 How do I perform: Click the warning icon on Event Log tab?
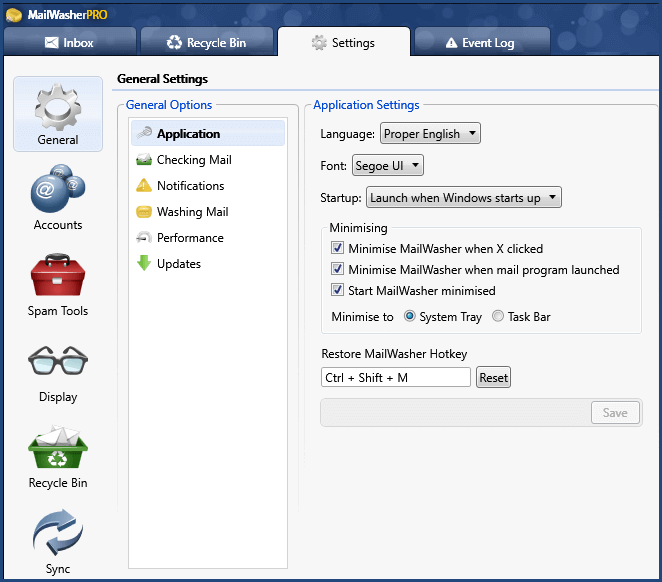tap(451, 43)
